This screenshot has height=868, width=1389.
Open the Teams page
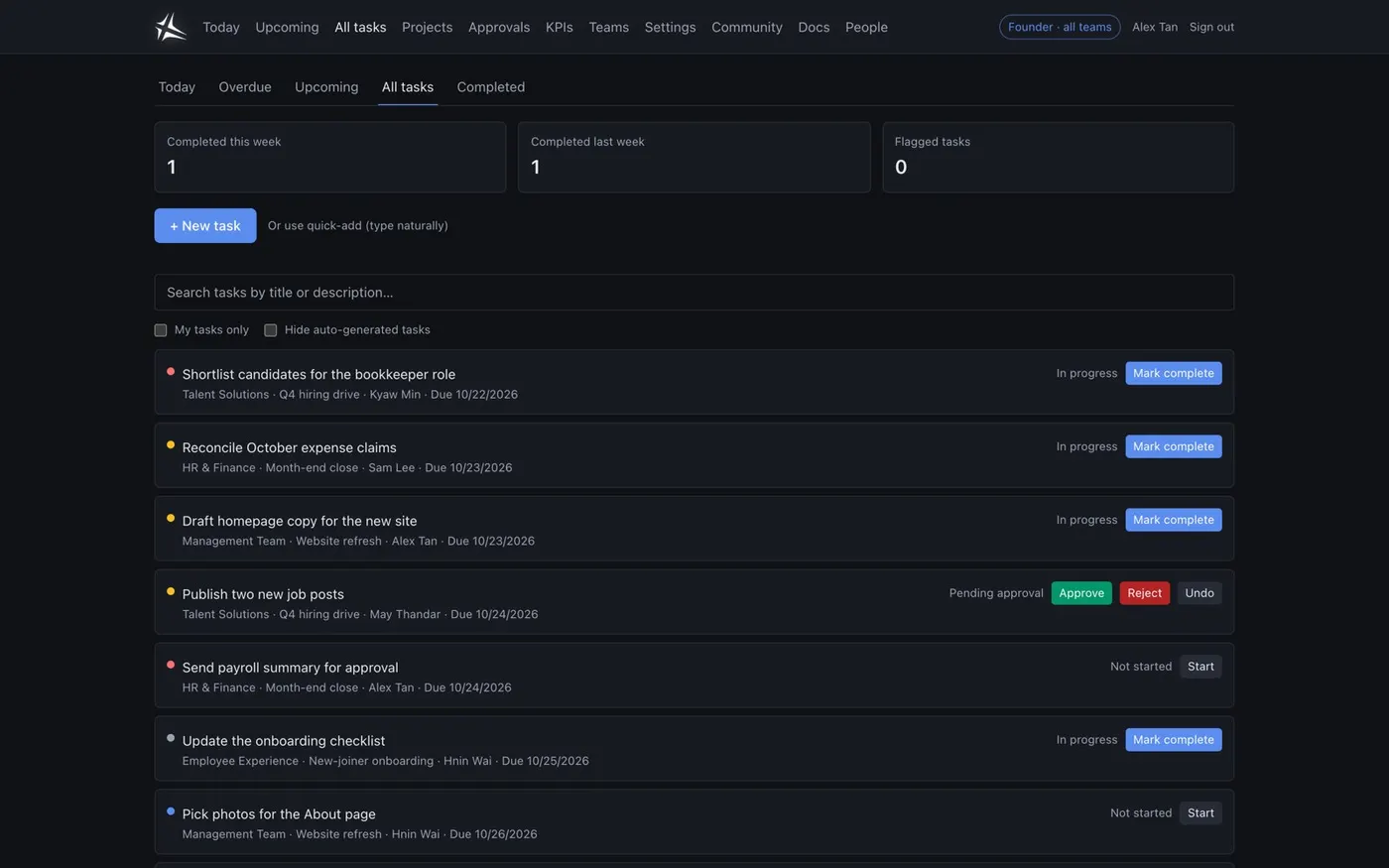(608, 27)
